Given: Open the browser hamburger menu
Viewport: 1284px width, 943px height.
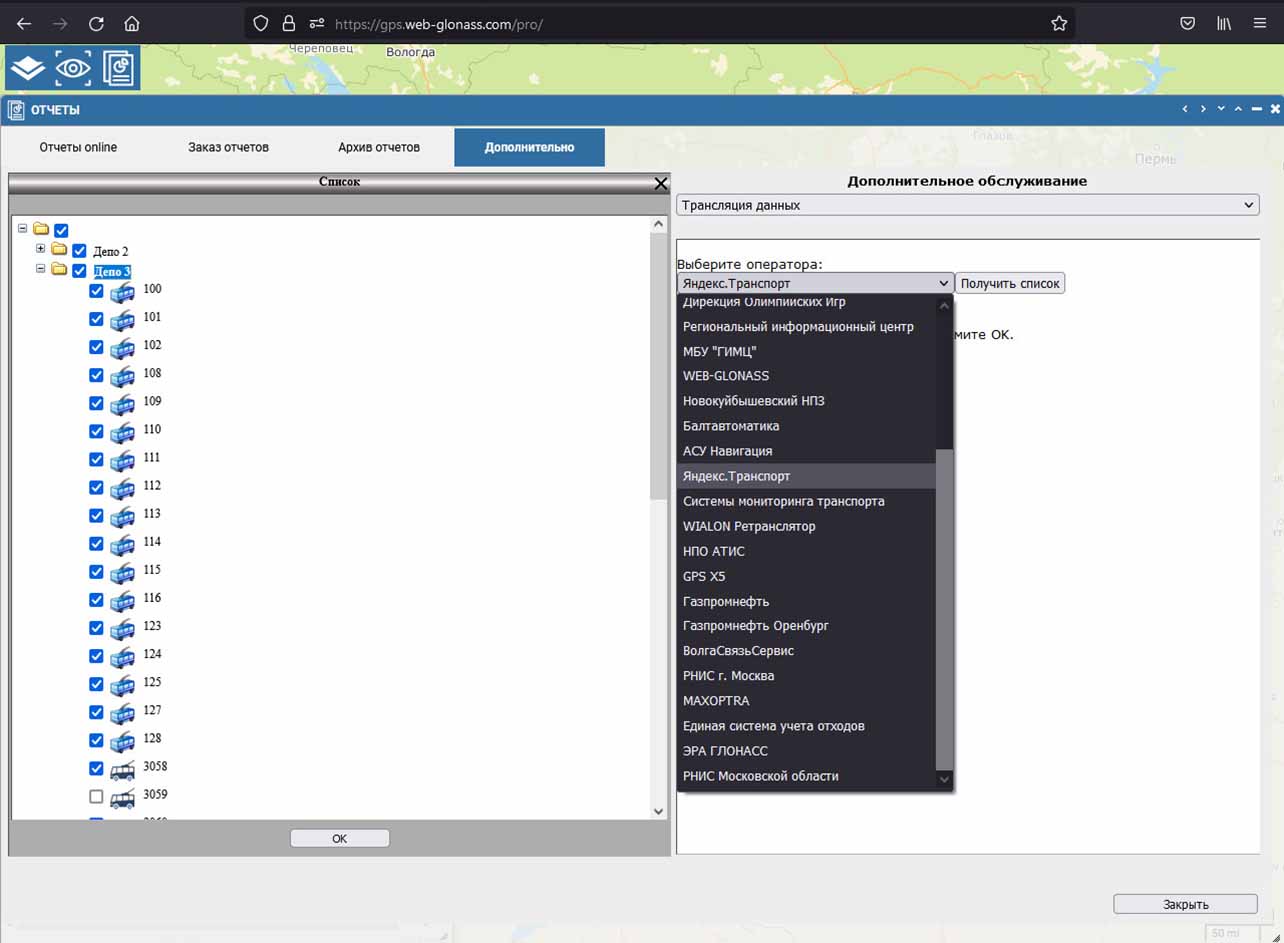Looking at the screenshot, I should tap(1259, 23).
